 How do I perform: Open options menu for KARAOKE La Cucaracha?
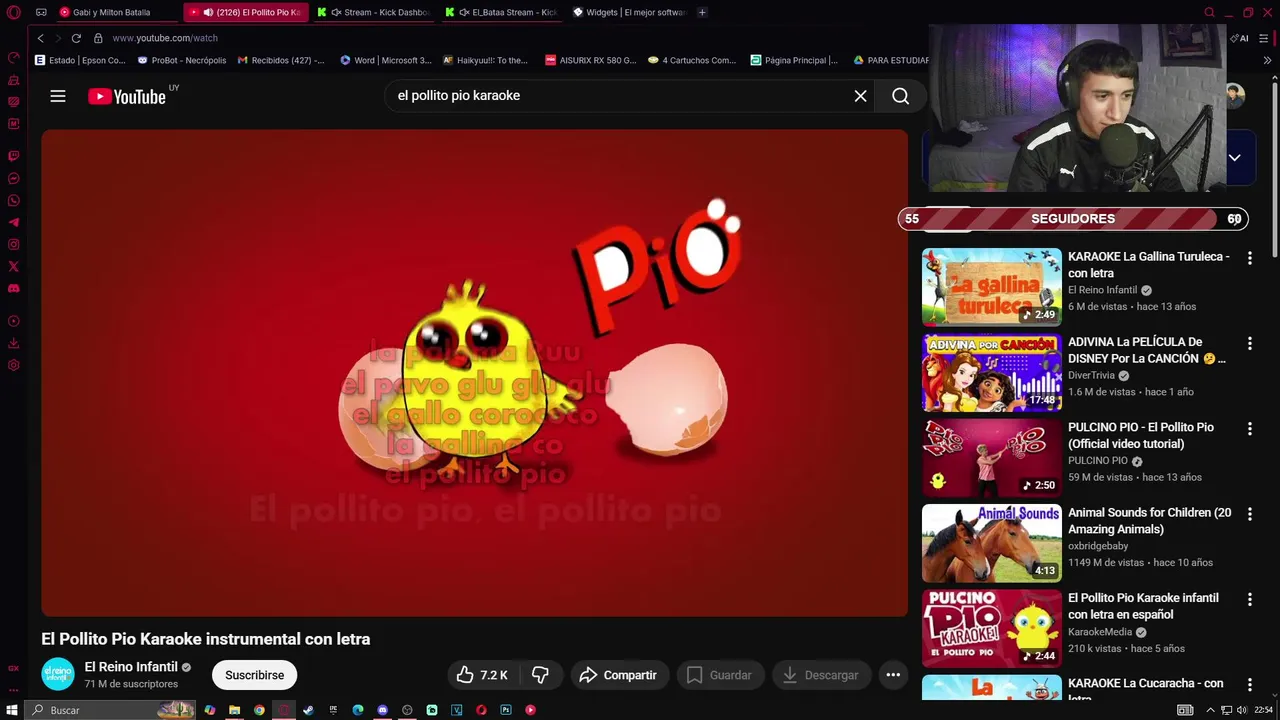coord(1249,684)
